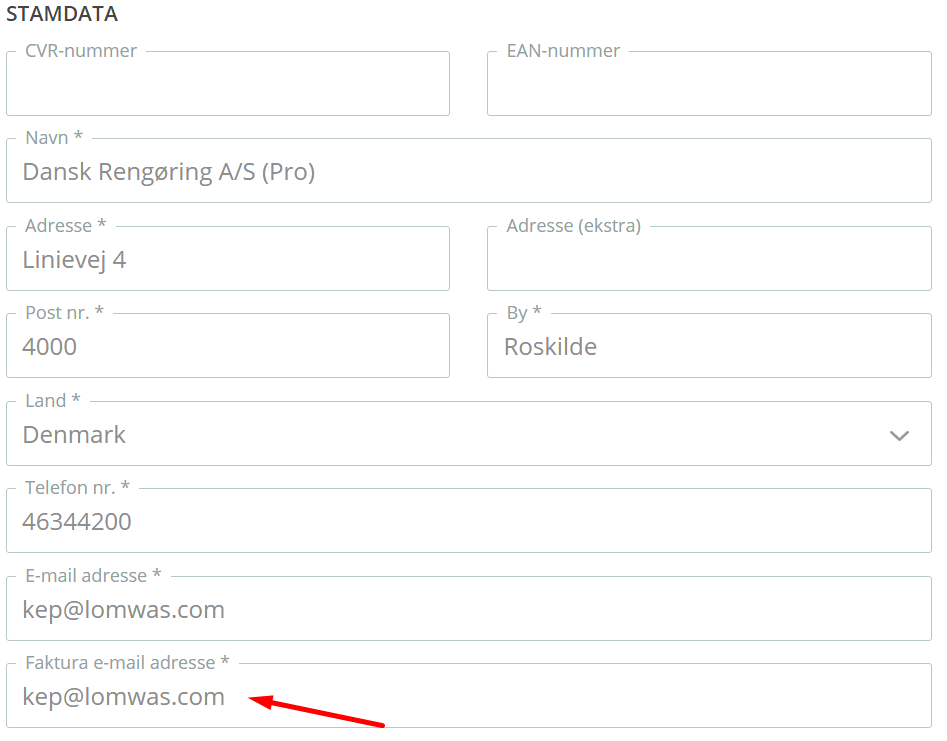Screen dimensions: 947x741
Task: Click the floating 'Adresse (ekstra)' label text
Action: tap(574, 226)
